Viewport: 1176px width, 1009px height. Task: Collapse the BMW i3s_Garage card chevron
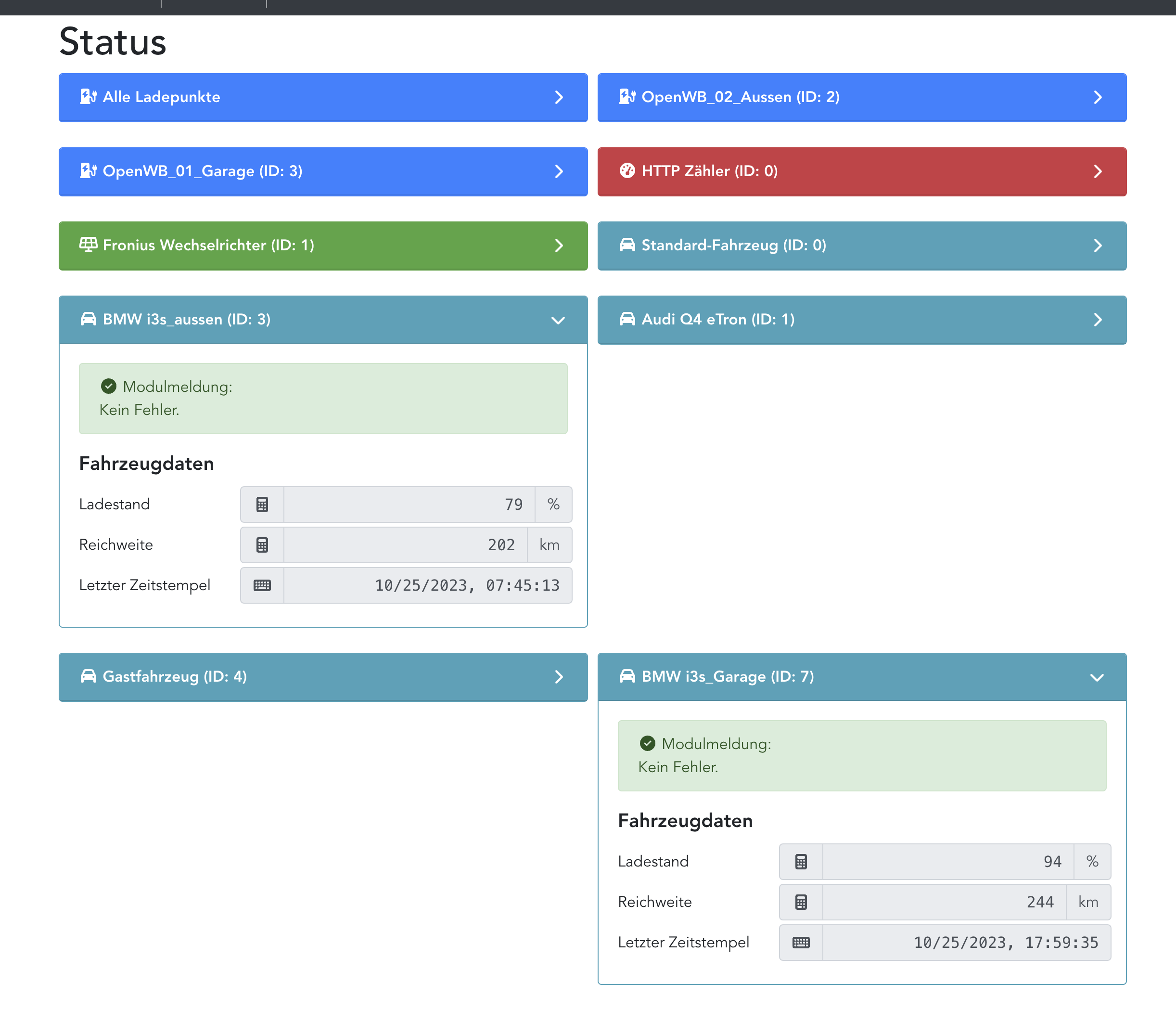[1097, 677]
